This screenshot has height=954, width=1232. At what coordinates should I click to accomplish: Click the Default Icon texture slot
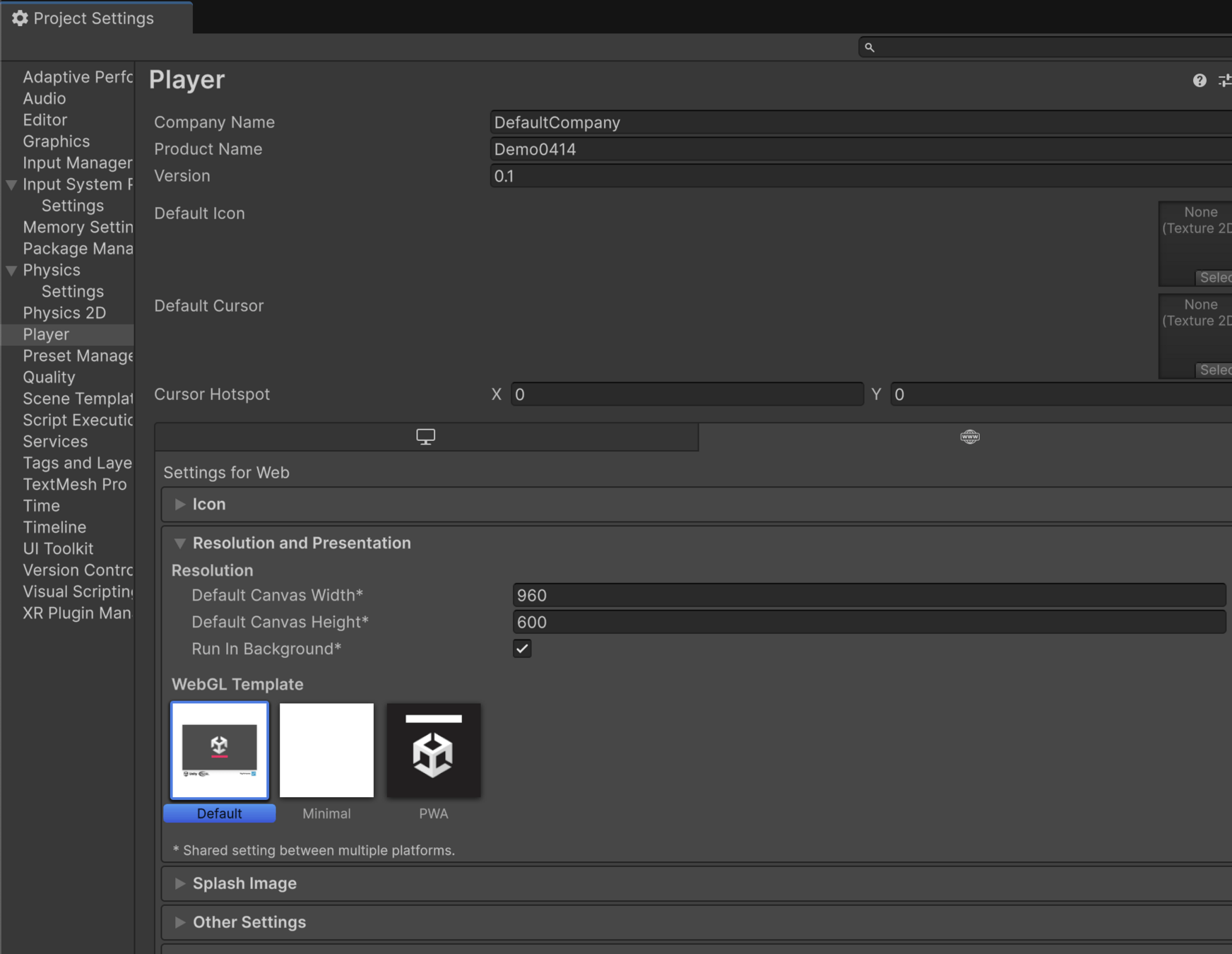[1195, 244]
